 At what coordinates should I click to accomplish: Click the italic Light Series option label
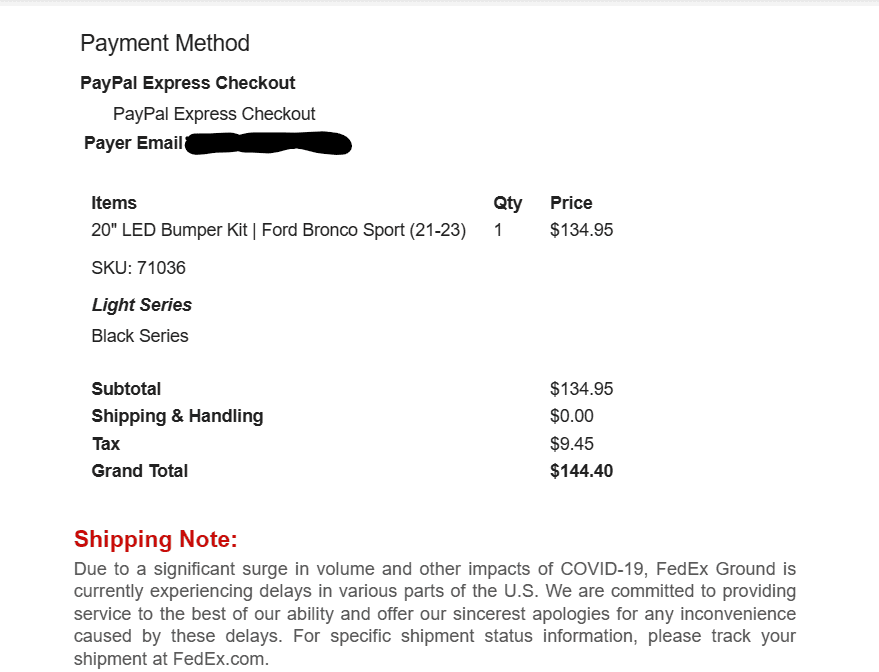tap(142, 305)
